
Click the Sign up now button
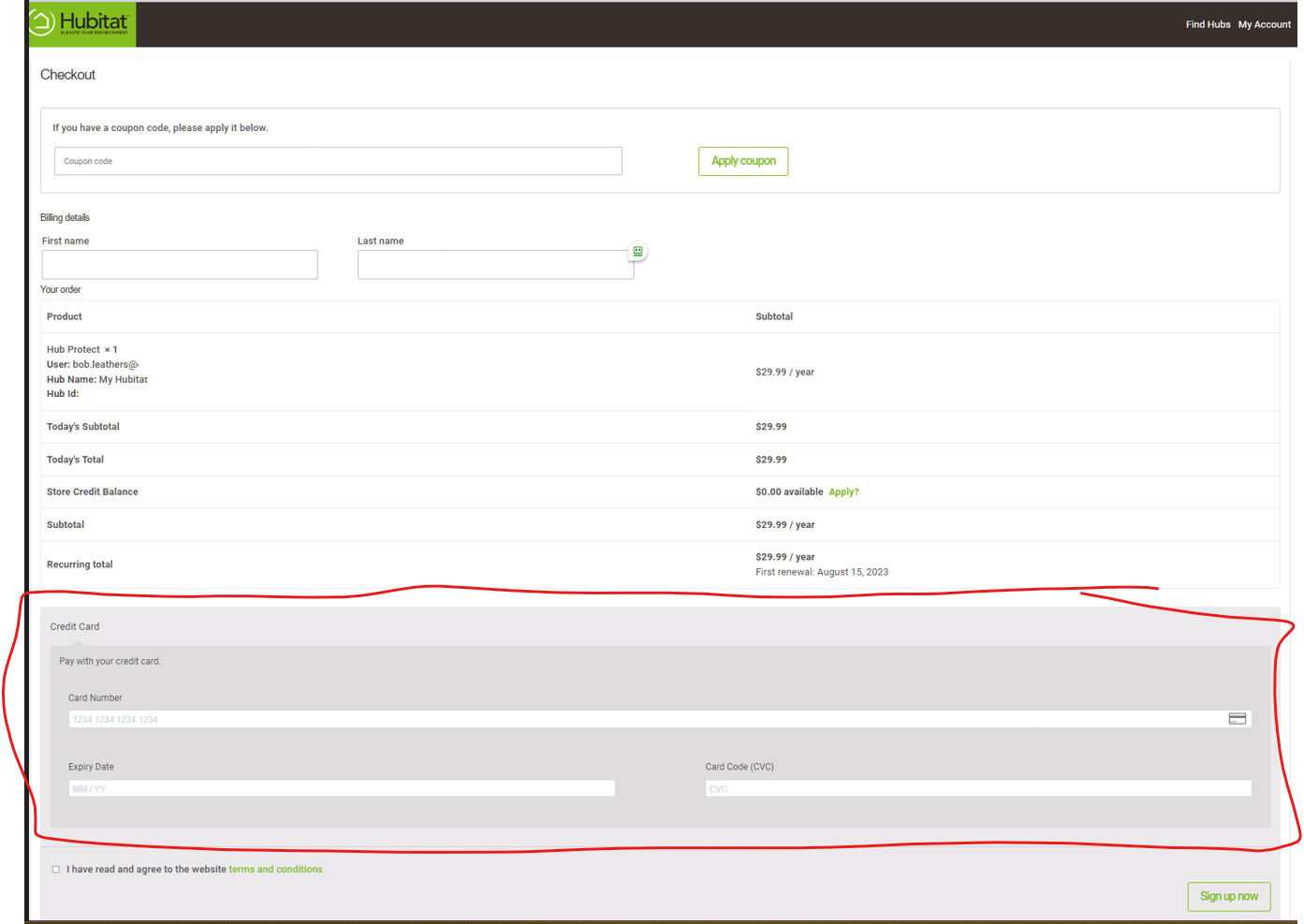pyautogui.click(x=1229, y=896)
